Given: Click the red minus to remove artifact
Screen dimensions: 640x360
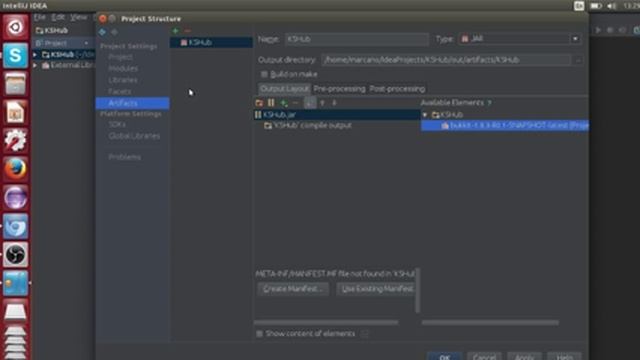Looking at the screenshot, I should tap(187, 31).
